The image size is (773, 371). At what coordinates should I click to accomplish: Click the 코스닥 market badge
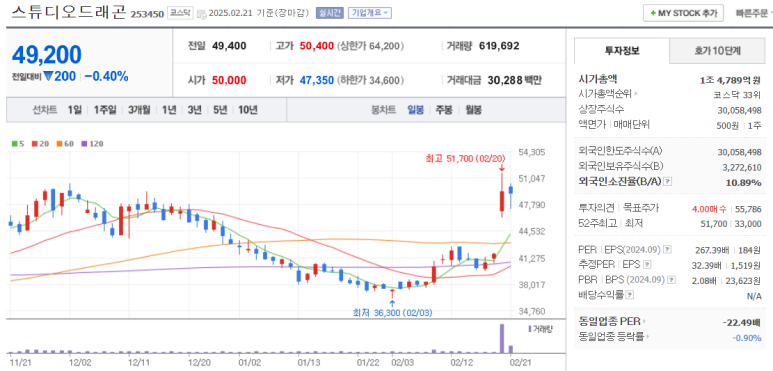[x=179, y=13]
